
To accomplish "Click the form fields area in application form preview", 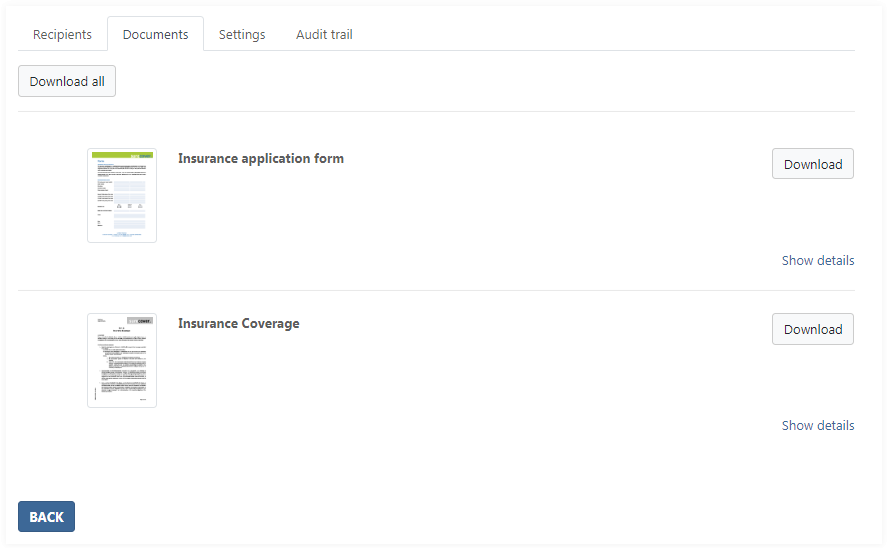I will point(128,200).
